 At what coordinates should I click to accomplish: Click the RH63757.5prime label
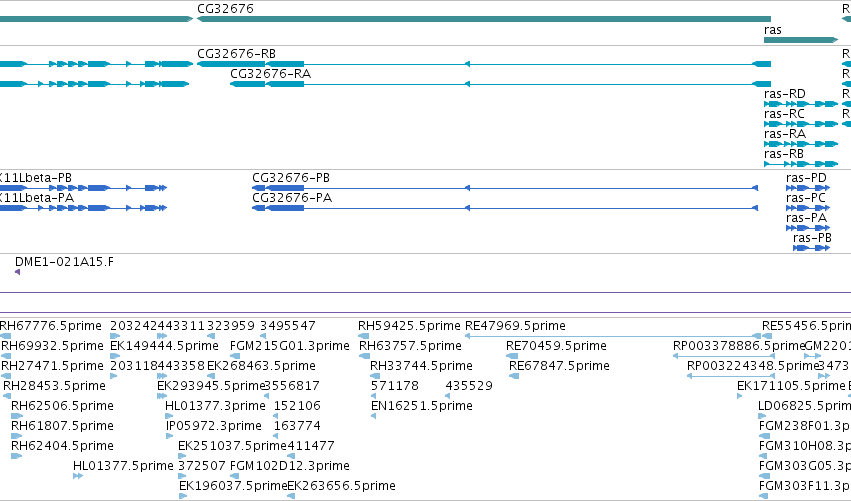point(411,346)
